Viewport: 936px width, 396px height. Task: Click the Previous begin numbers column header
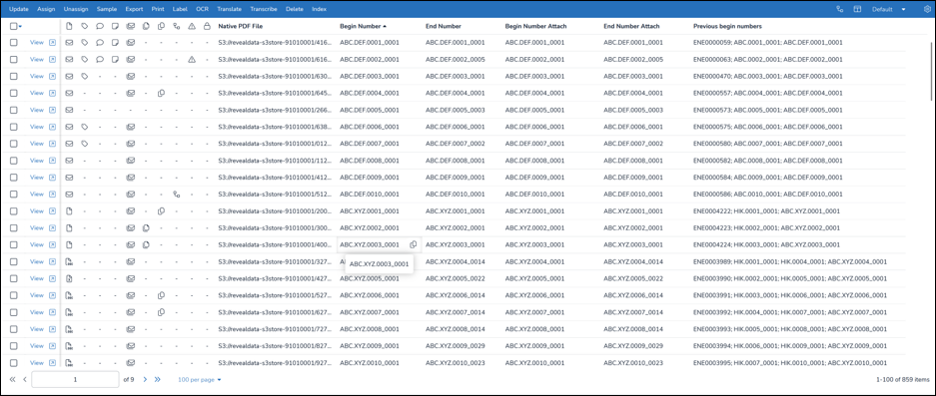point(727,26)
